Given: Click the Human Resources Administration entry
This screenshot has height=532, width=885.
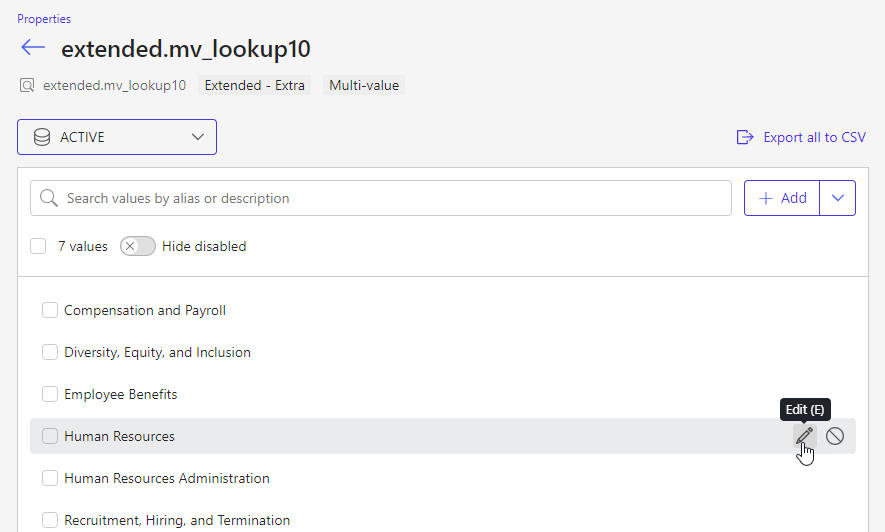Looking at the screenshot, I should (x=167, y=478).
